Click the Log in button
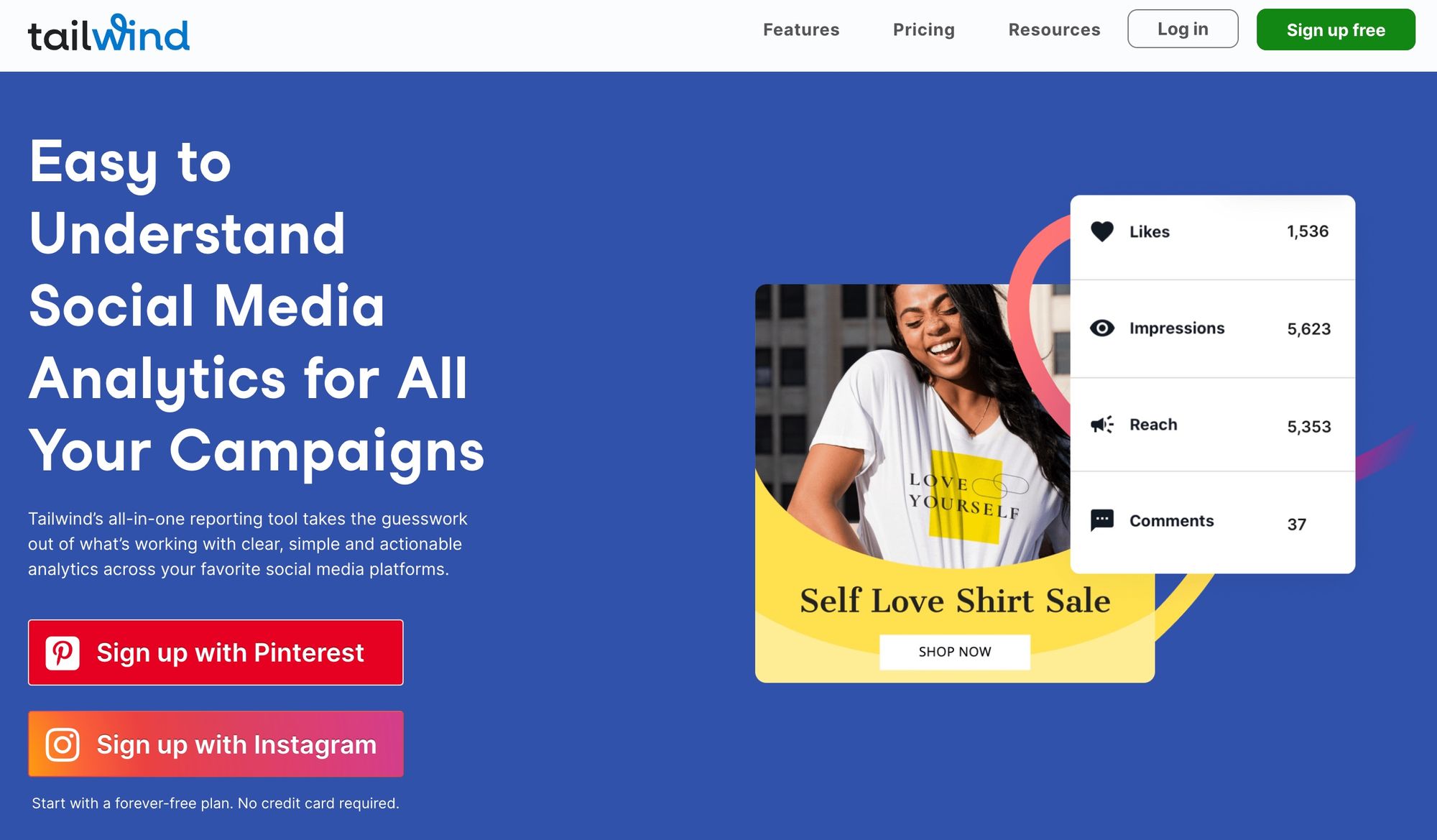Image resolution: width=1437 pixels, height=840 pixels. (x=1183, y=29)
